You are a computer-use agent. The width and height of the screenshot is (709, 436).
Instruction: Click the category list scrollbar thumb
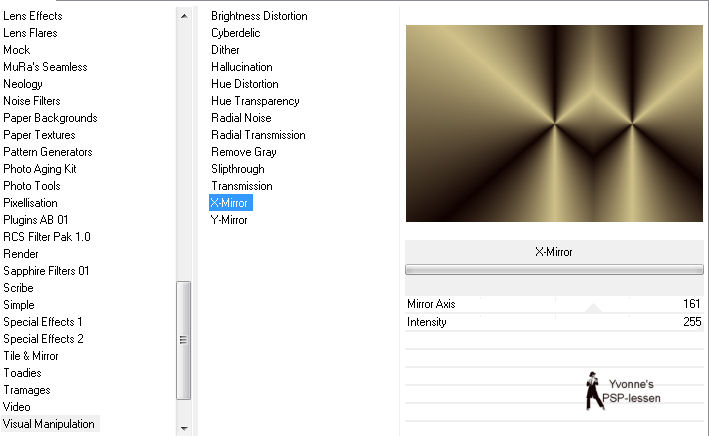pos(184,340)
